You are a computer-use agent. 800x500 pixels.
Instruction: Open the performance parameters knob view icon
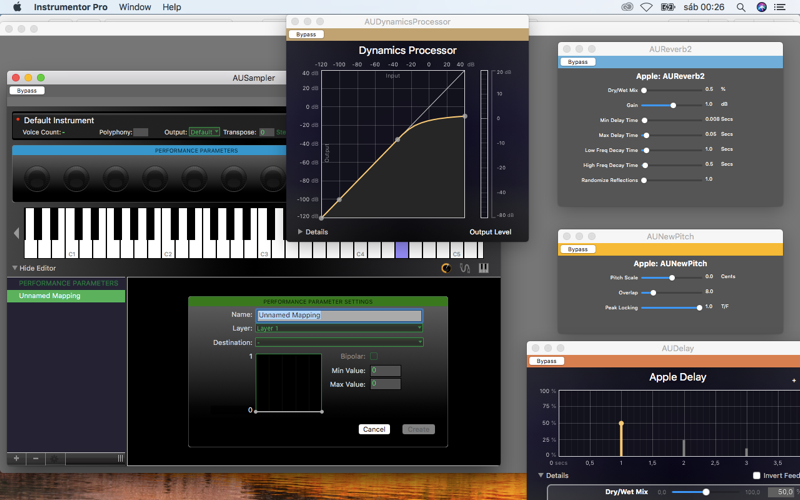446,268
